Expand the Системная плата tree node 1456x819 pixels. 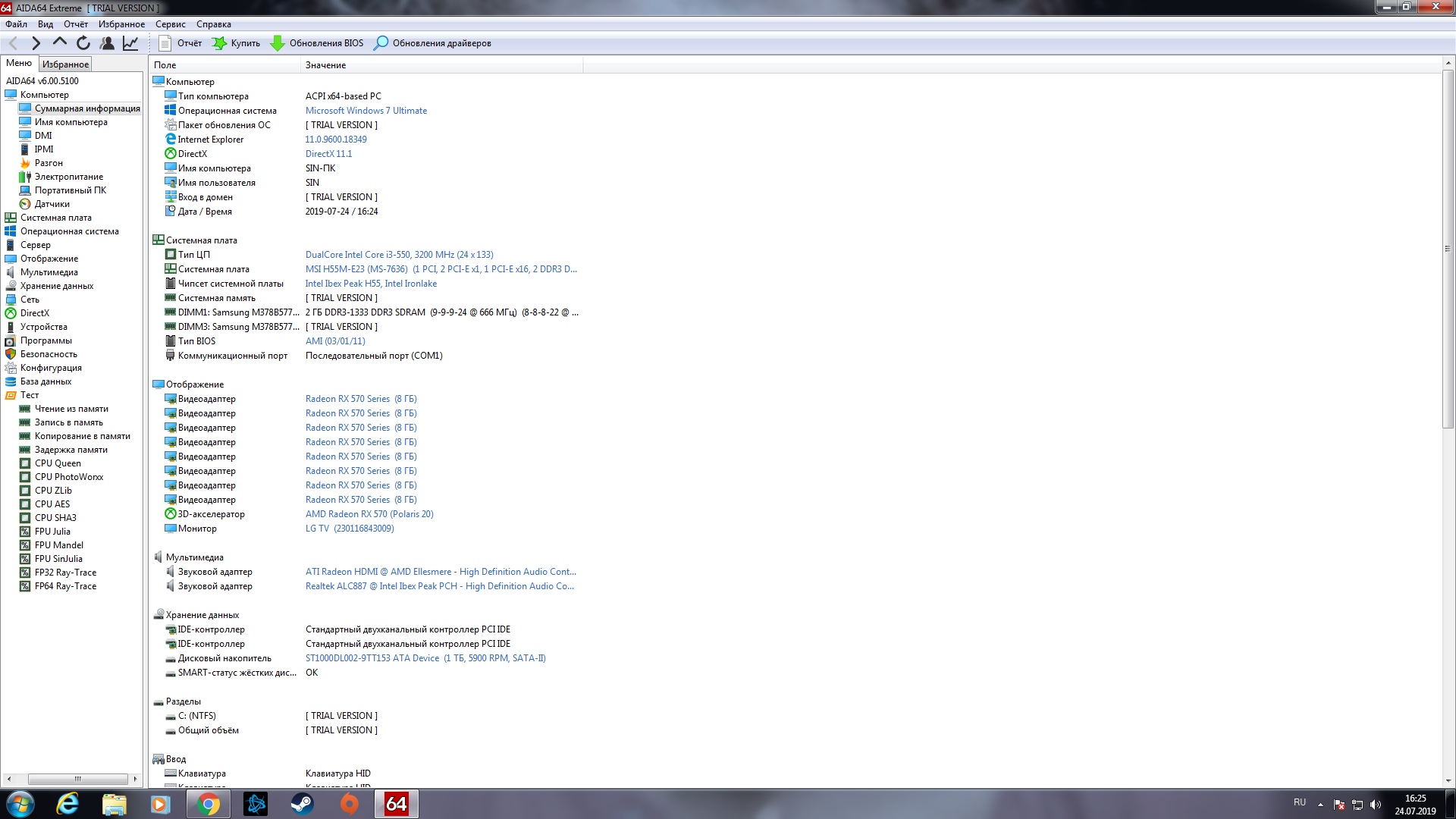55,218
